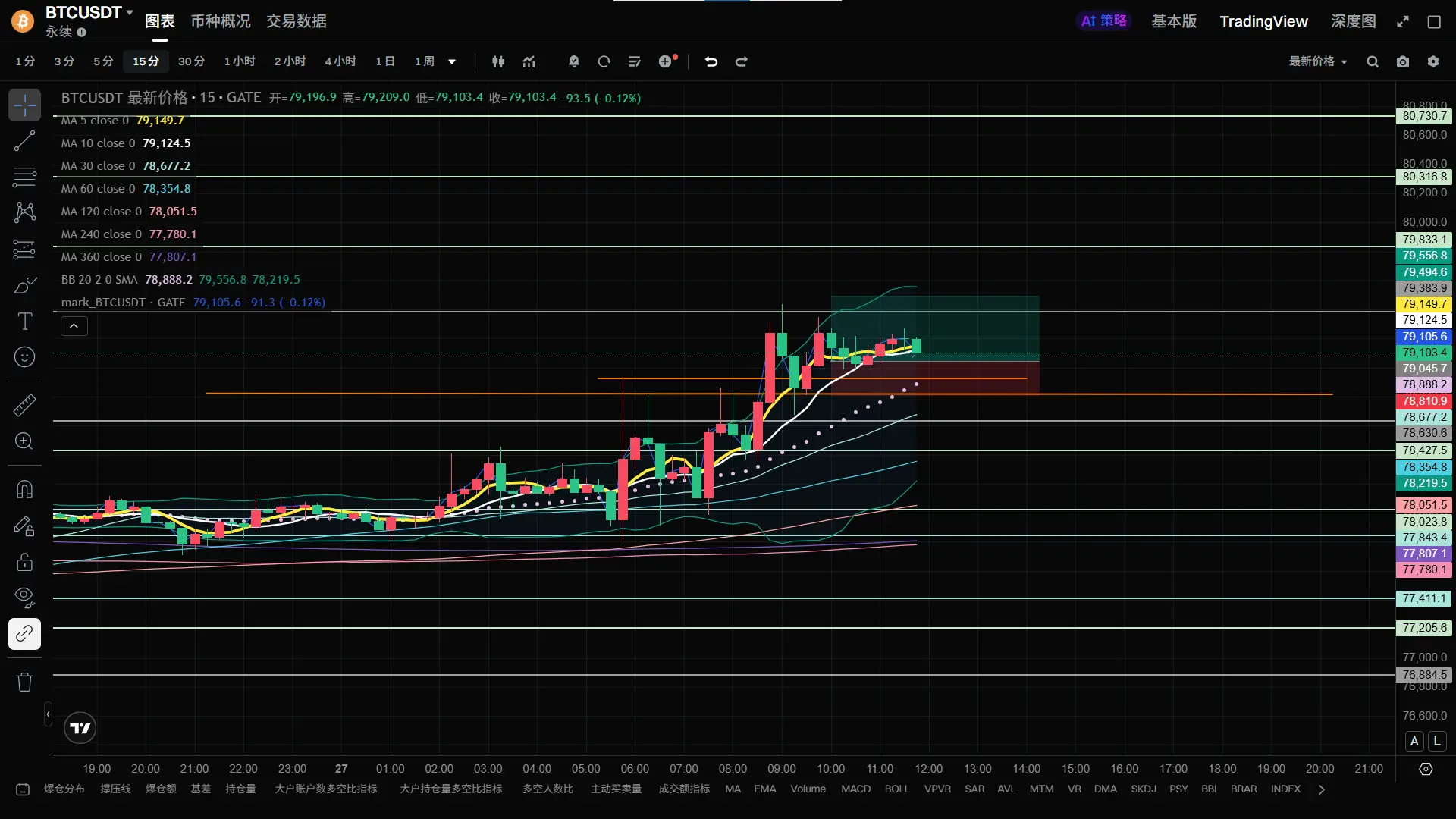Toggle hide all drawings eye icon
This screenshot has height=819, width=1456.
tap(24, 598)
